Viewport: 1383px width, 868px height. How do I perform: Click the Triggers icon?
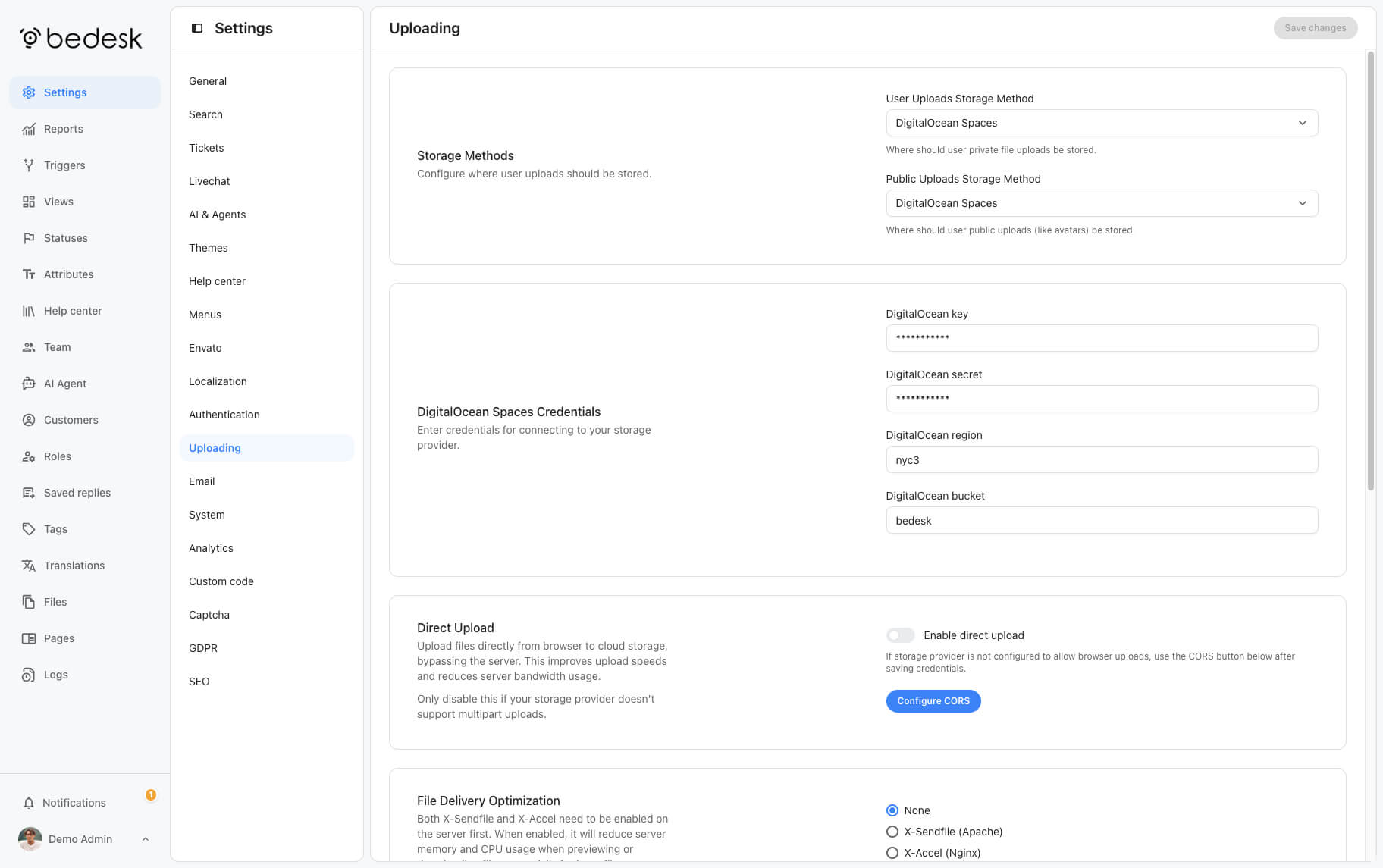coord(29,165)
